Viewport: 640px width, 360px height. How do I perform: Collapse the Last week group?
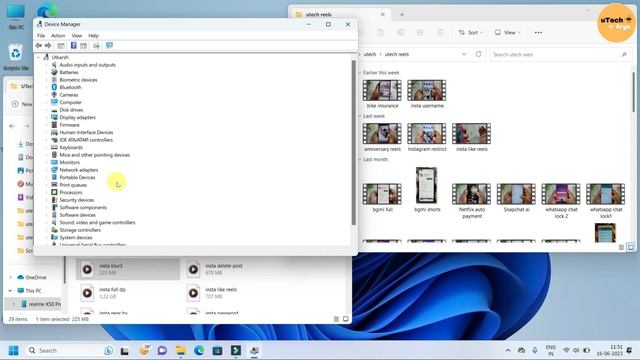360,116
